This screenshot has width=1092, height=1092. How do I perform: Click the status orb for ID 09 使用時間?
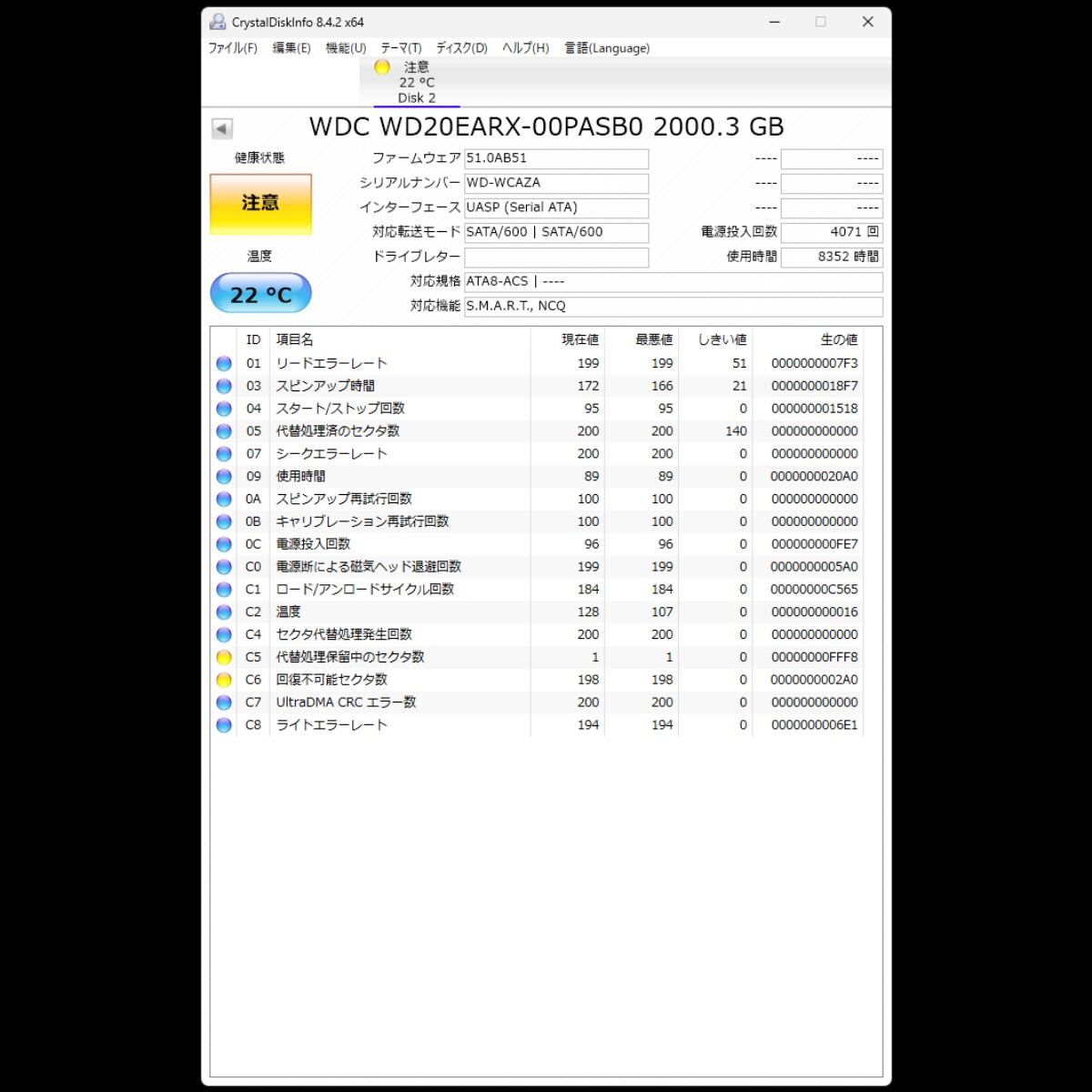[x=224, y=476]
